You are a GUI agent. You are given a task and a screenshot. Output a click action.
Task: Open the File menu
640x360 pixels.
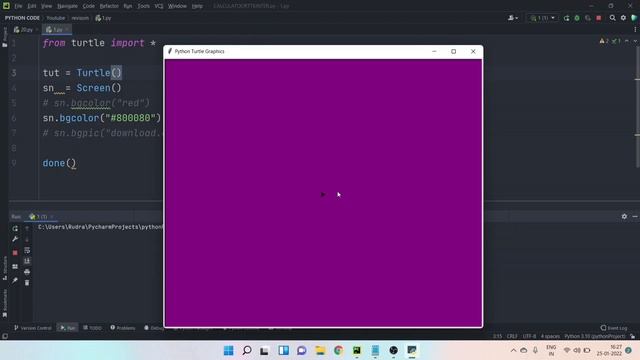(18, 6)
